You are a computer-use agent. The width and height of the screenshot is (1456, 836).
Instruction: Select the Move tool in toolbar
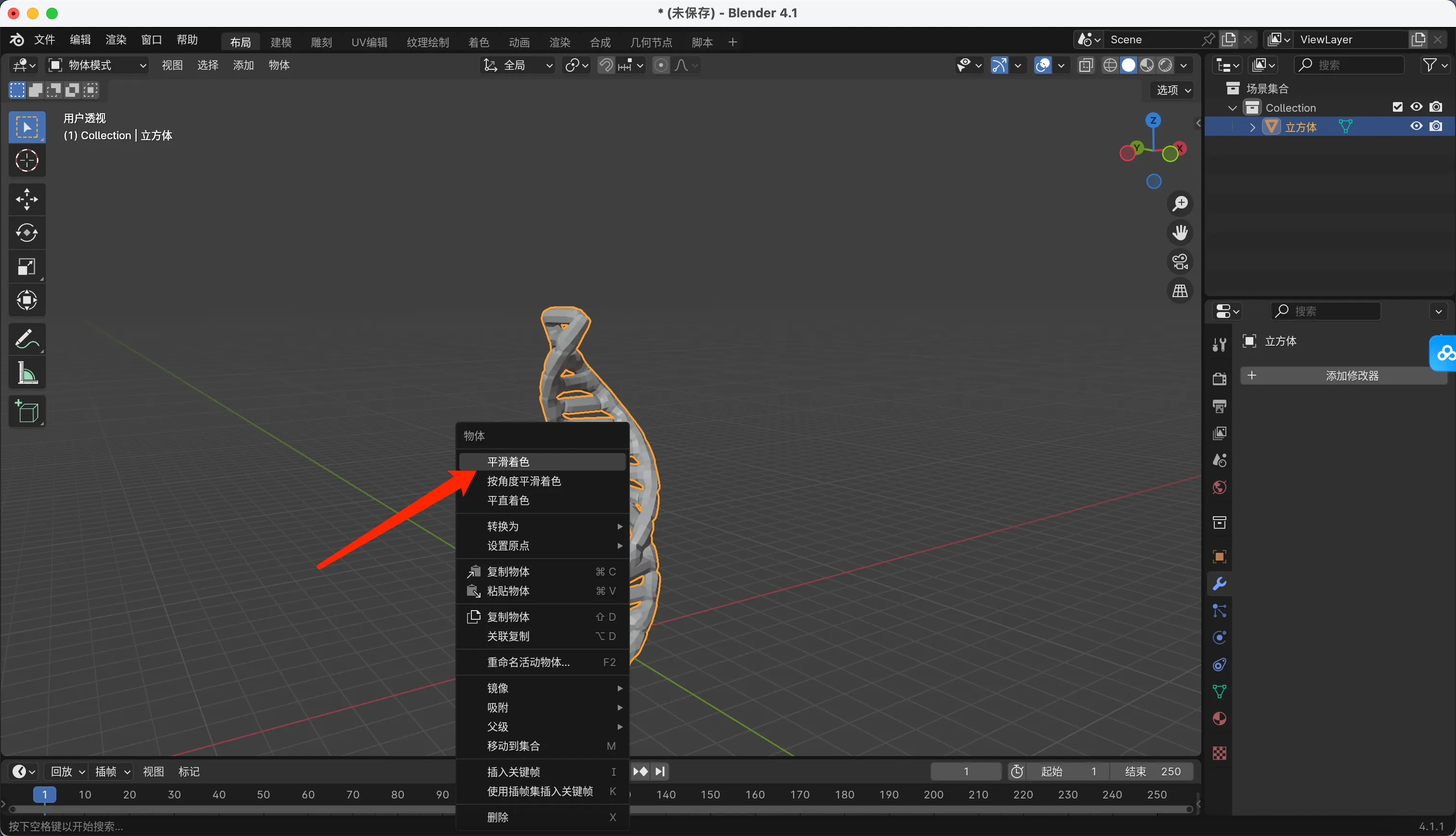[x=26, y=199]
